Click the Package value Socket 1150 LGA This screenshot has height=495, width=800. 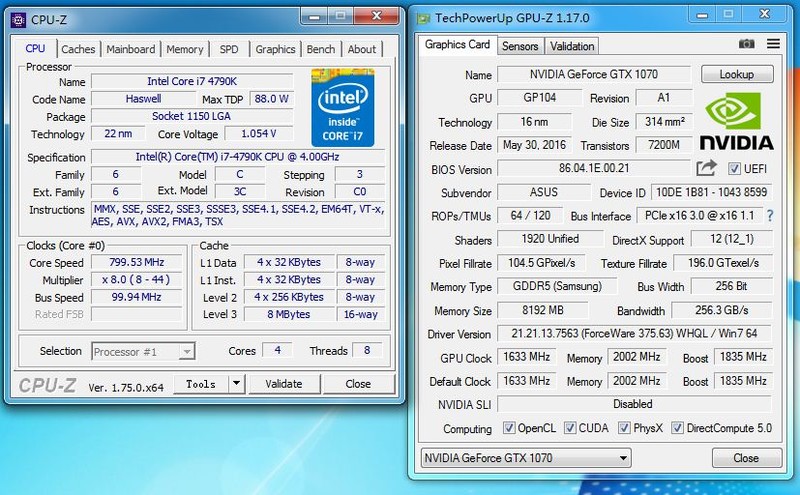(x=192, y=116)
